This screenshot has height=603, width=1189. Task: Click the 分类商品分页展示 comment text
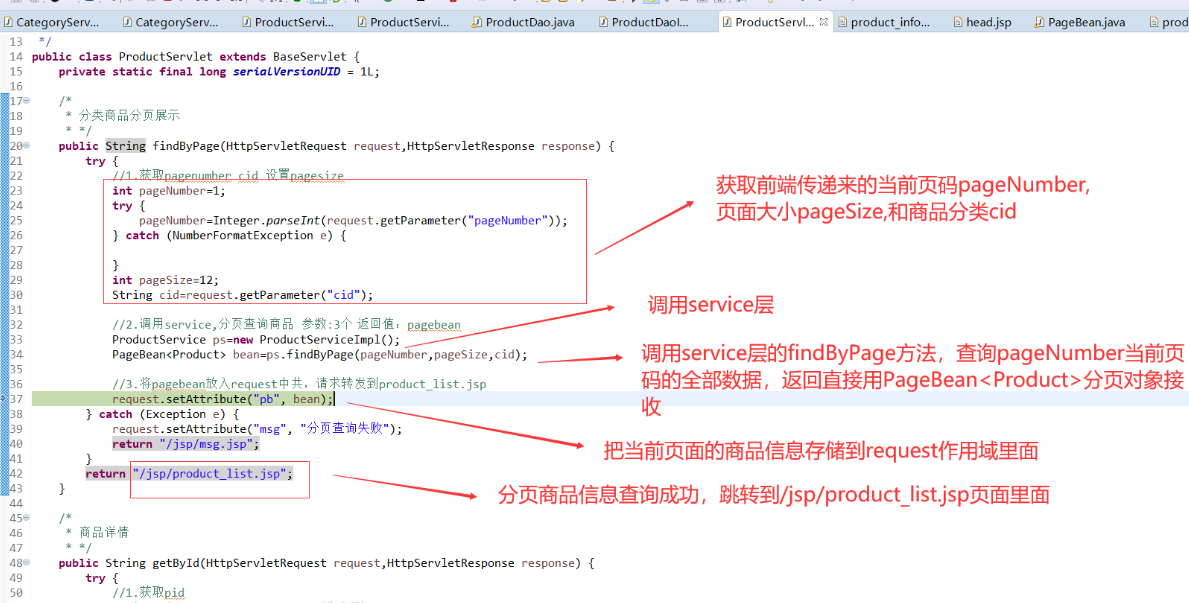click(129, 116)
